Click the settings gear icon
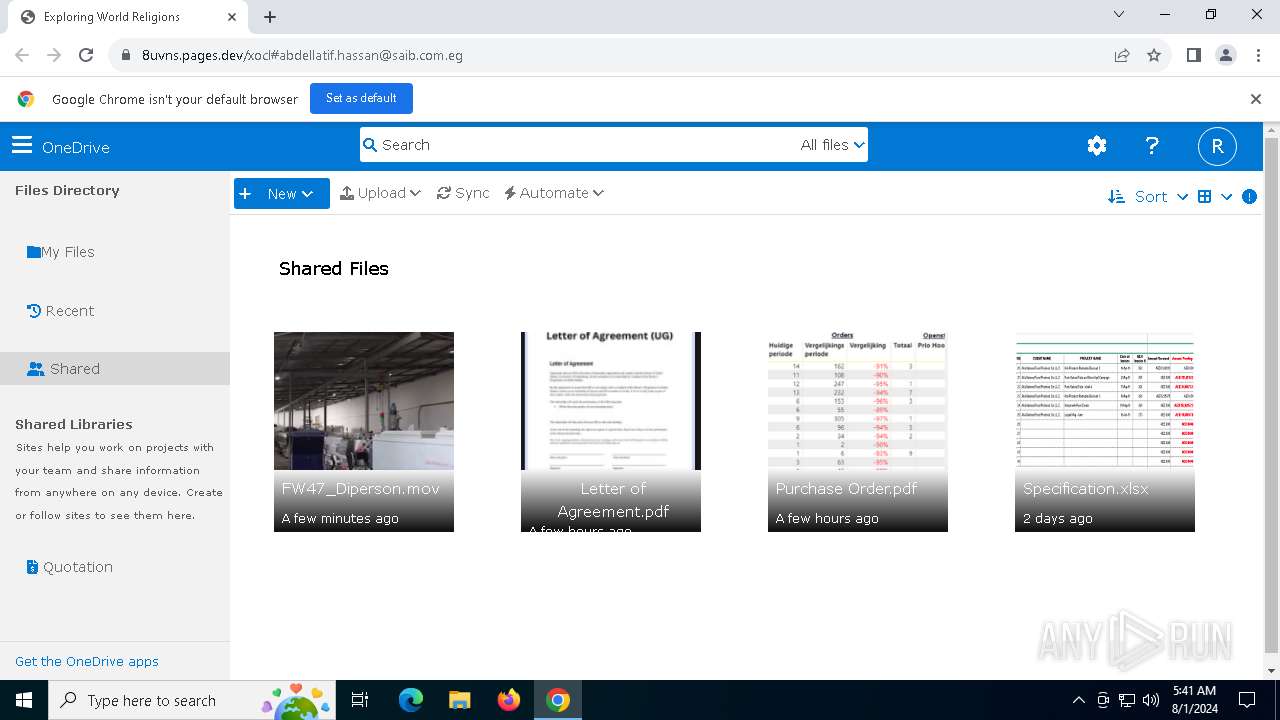Image resolution: width=1280 pixels, height=720 pixels. click(1097, 146)
